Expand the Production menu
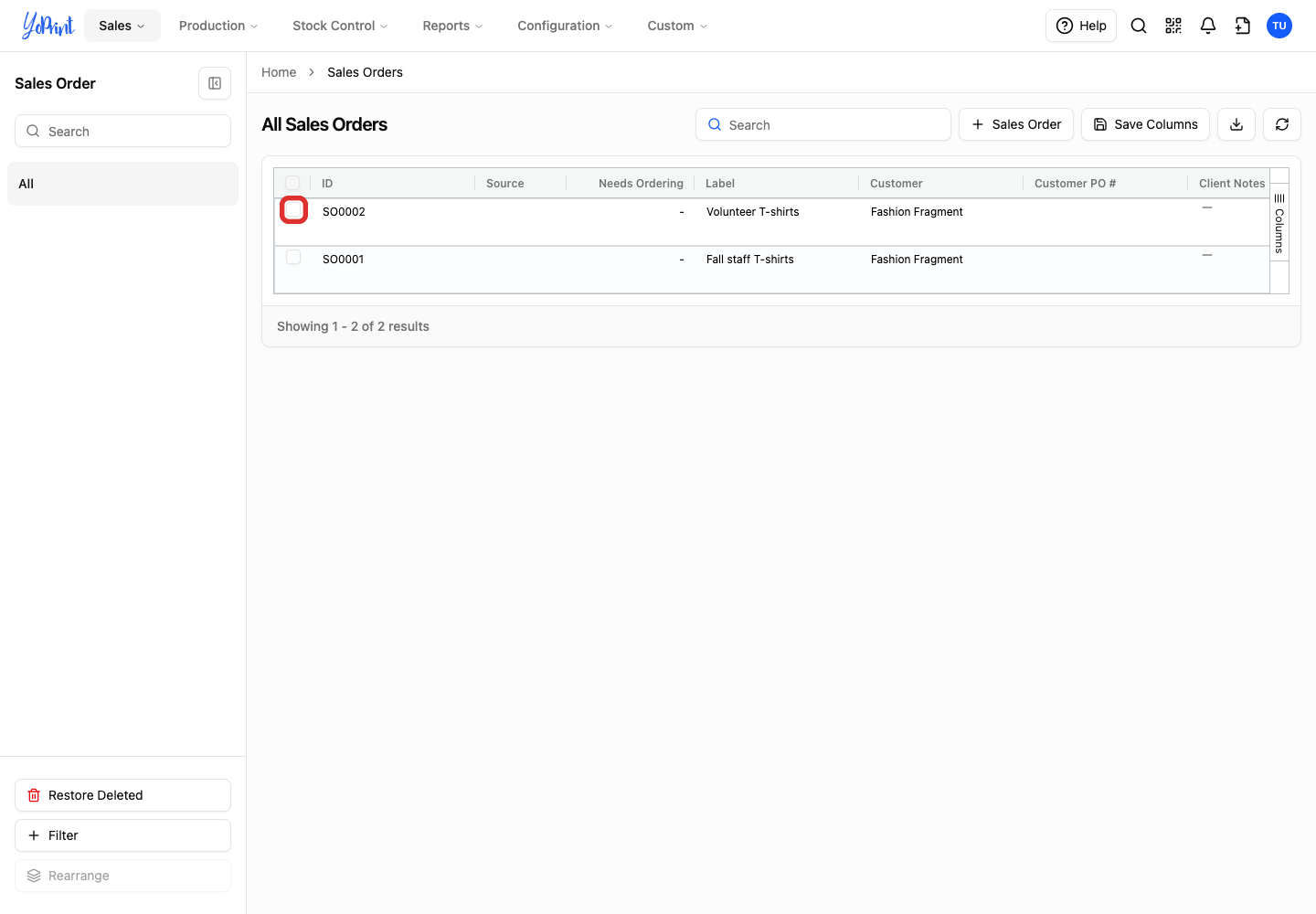Screen dimensions: 1316x914 click(218, 26)
